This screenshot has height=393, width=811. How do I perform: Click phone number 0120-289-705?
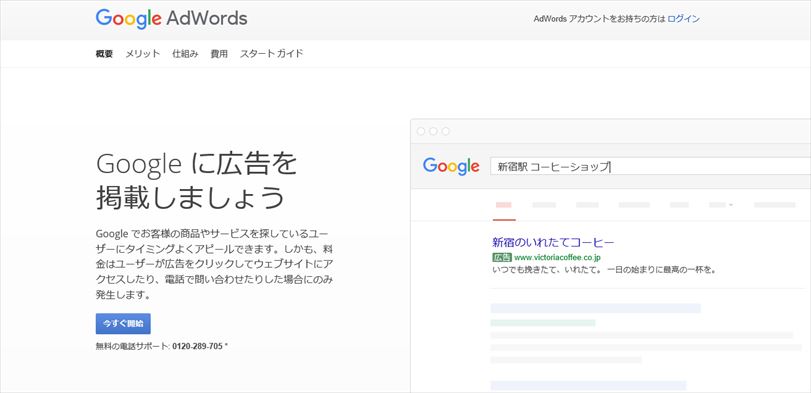pos(197,346)
